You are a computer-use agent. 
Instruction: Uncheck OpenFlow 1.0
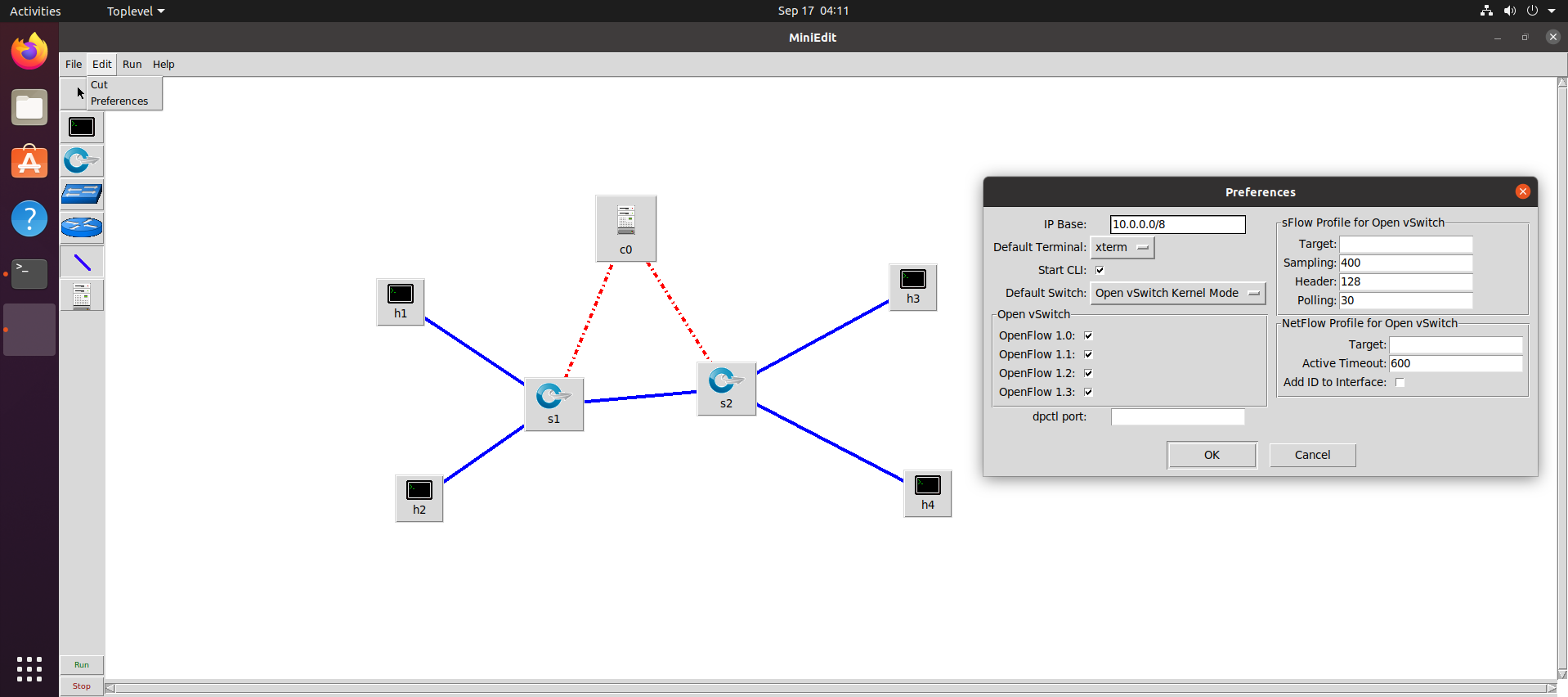pos(1088,335)
